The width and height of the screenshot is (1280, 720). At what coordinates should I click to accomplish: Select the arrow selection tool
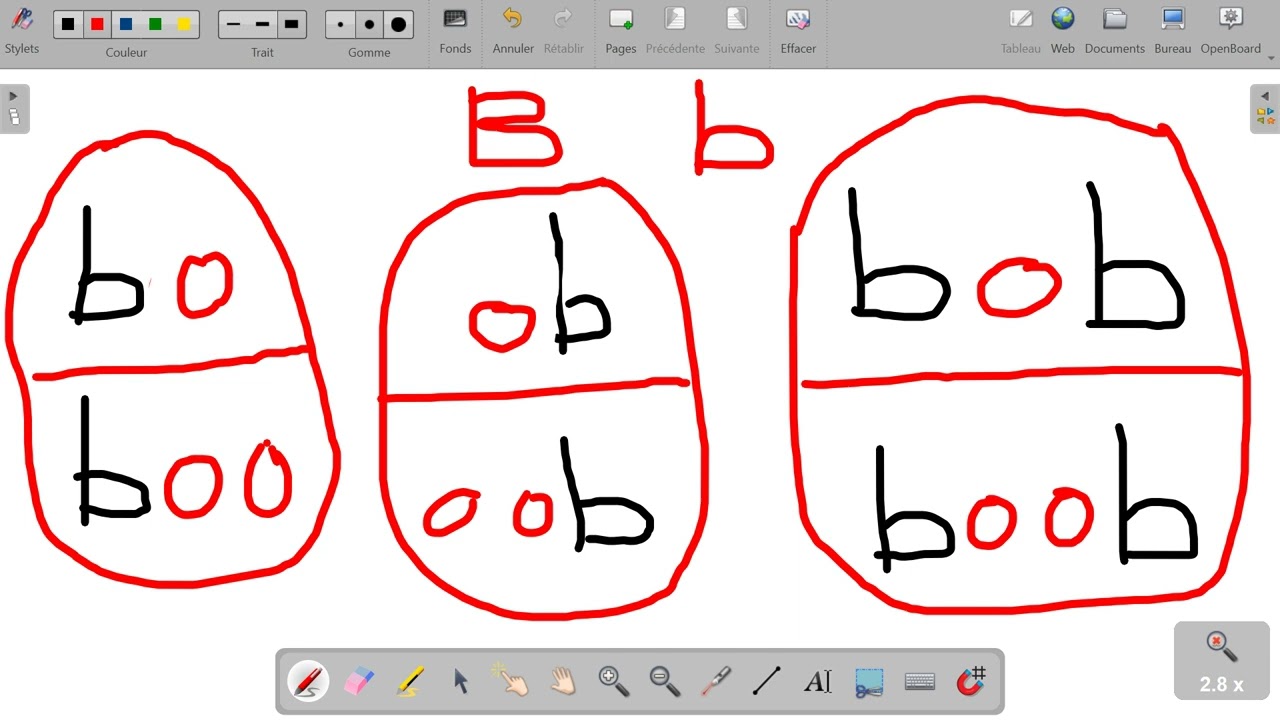click(x=461, y=682)
